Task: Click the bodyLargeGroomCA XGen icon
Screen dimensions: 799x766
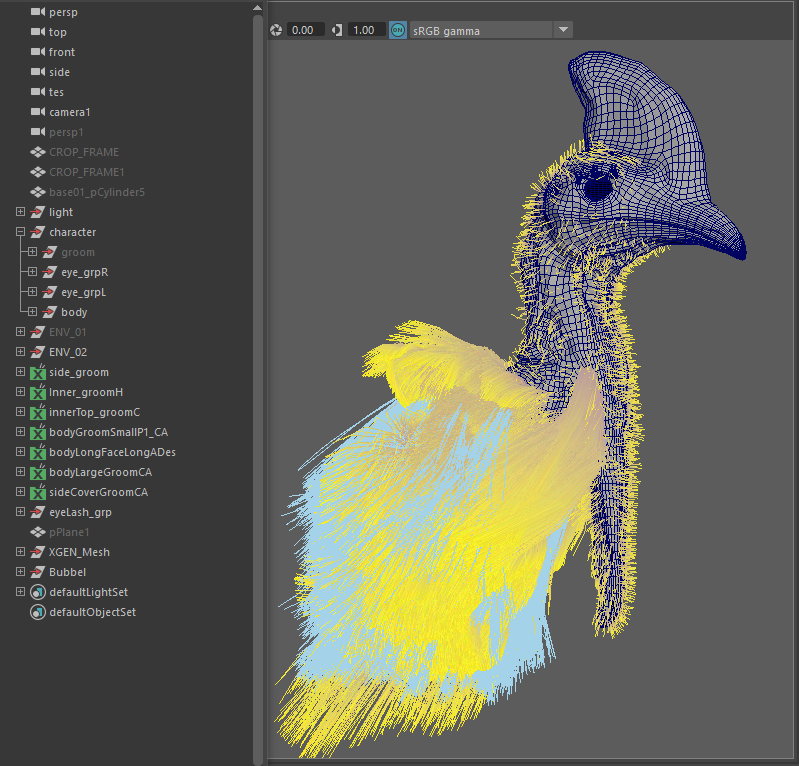Action: (38, 472)
